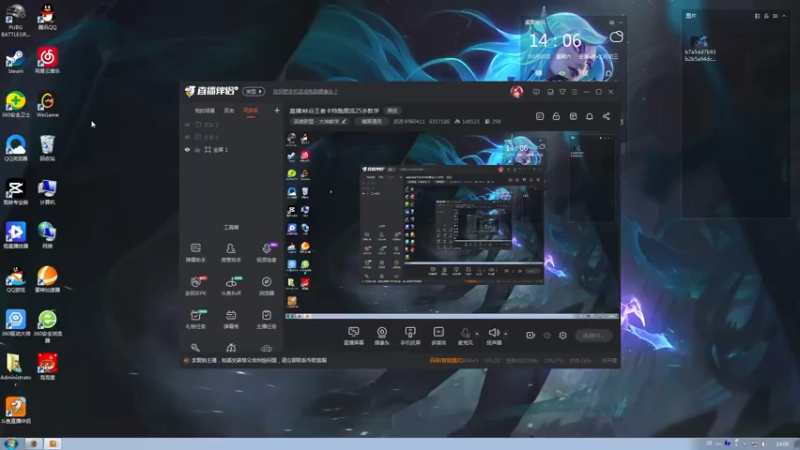Toggle visibility eye of 全屏1 source
The width and height of the screenshot is (800, 450).
point(187,149)
